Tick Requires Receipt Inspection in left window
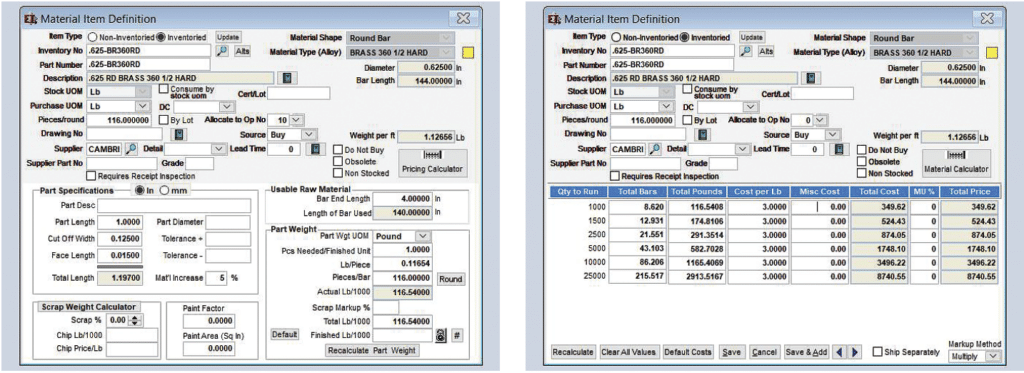 (91, 176)
